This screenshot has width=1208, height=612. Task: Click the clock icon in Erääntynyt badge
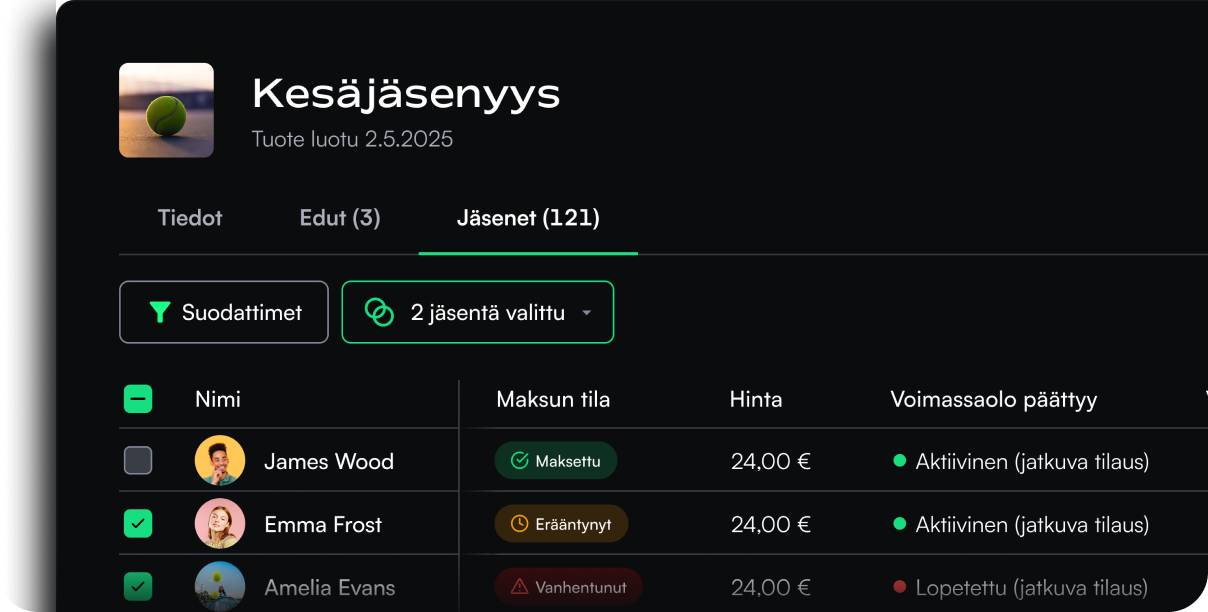(x=519, y=524)
